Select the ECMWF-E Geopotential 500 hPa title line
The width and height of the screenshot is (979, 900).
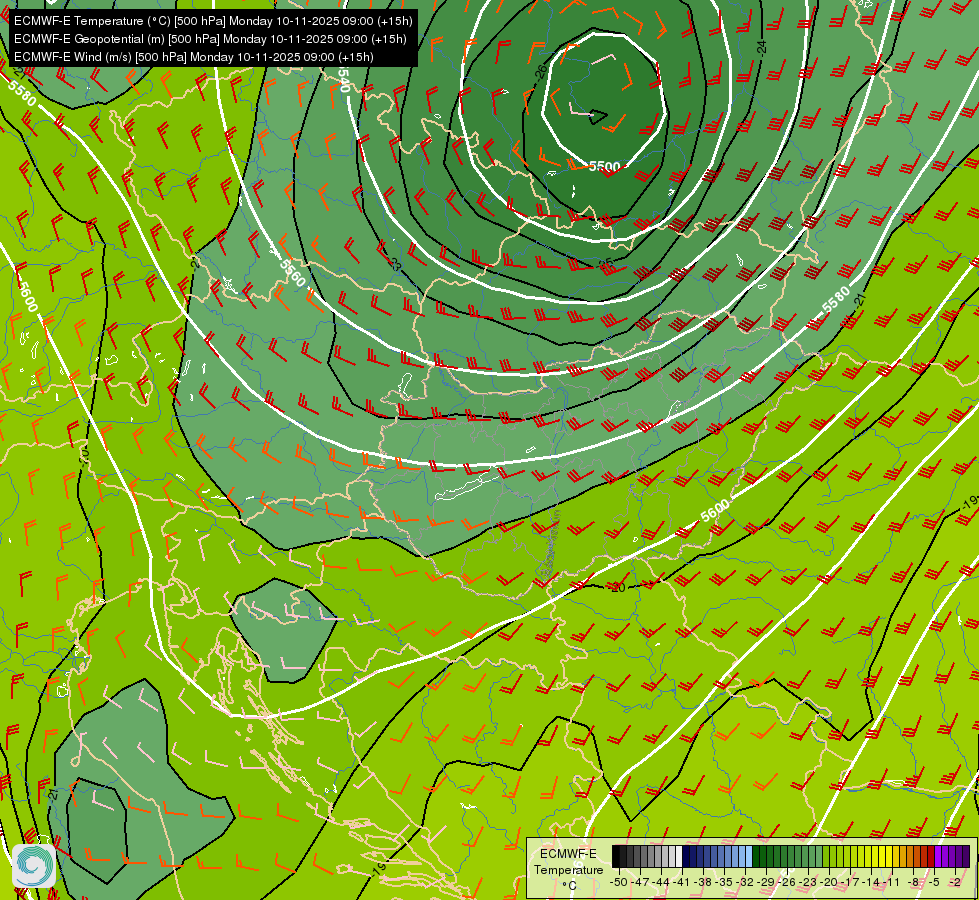click(210, 39)
